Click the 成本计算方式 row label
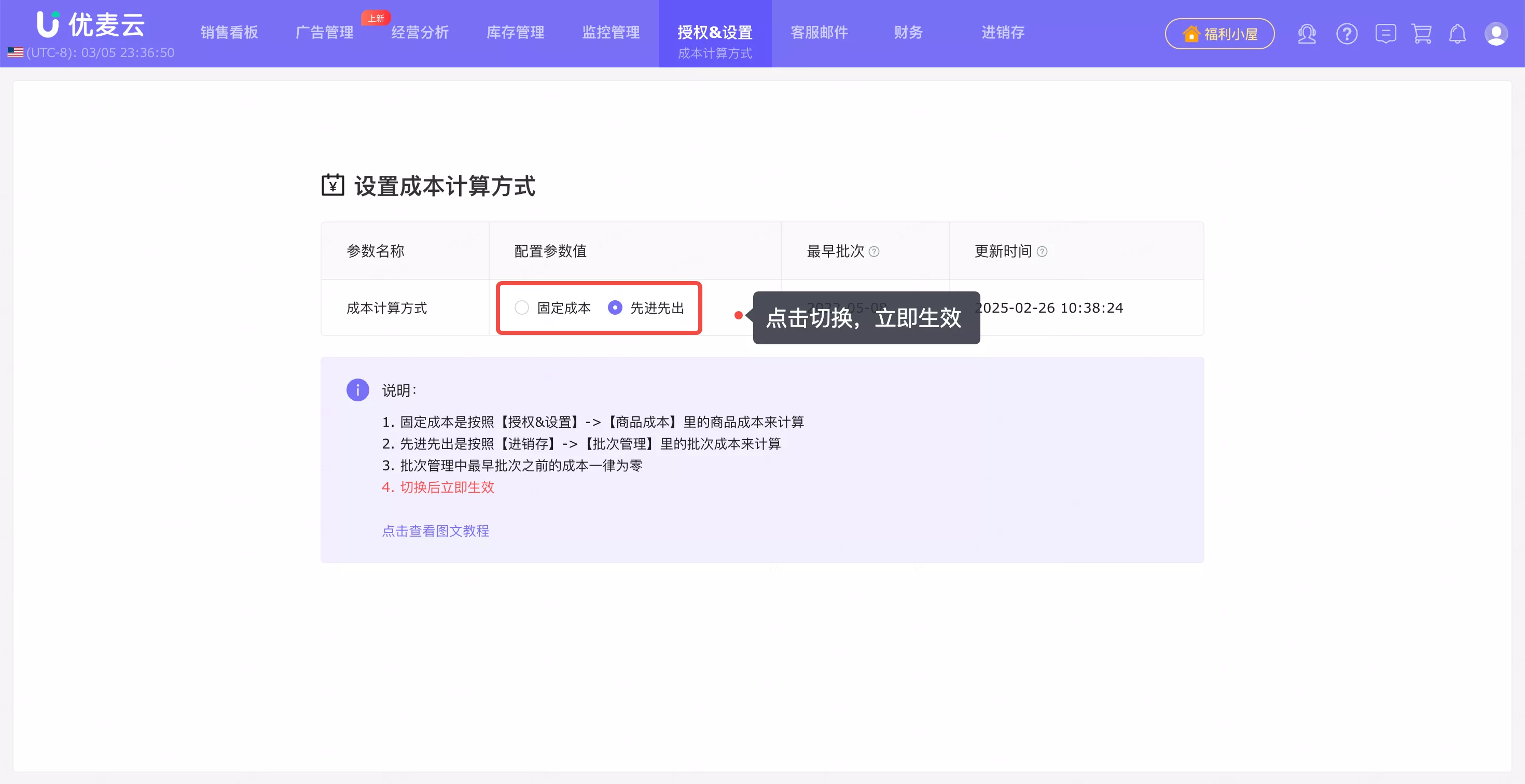This screenshot has height=784, width=1525. tap(386, 307)
